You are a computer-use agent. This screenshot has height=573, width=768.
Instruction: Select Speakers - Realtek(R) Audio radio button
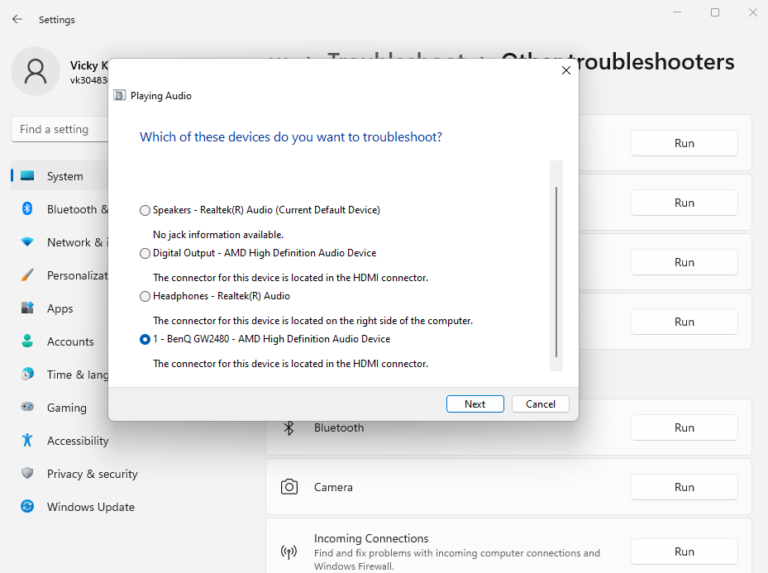[x=146, y=210]
